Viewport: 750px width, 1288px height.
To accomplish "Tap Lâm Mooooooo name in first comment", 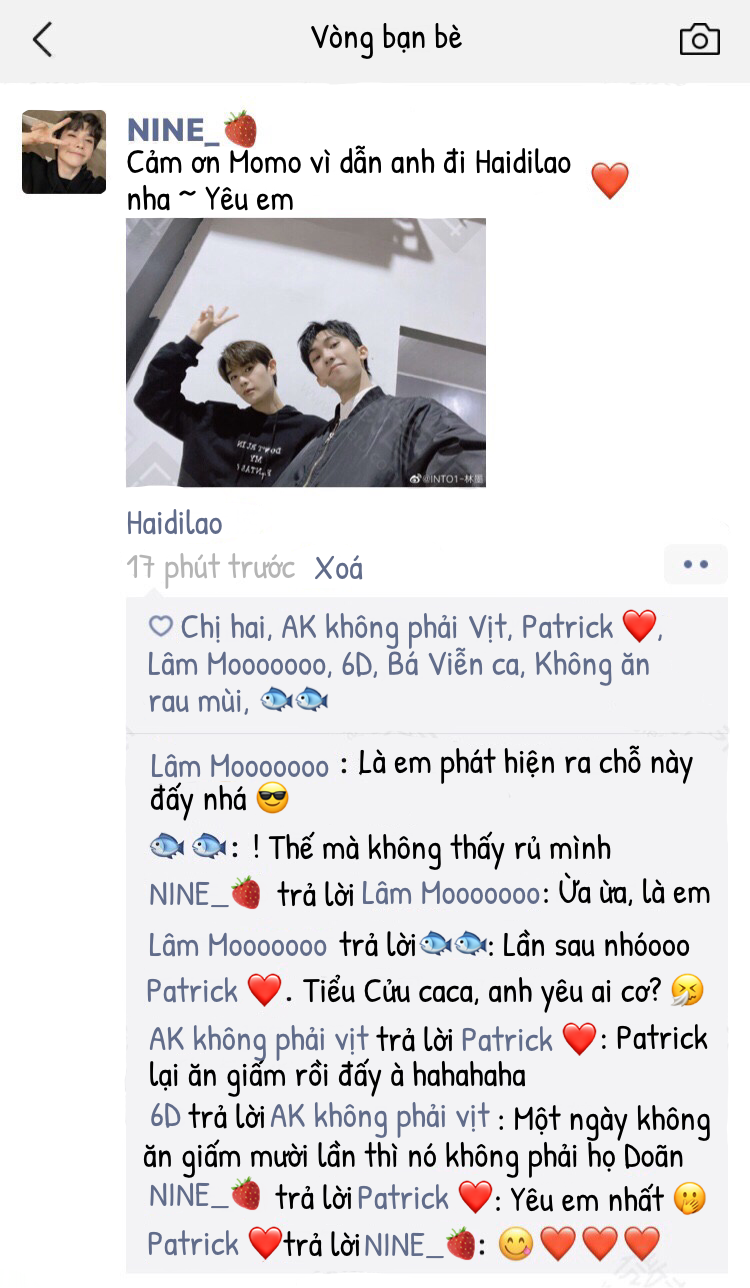I will (239, 767).
